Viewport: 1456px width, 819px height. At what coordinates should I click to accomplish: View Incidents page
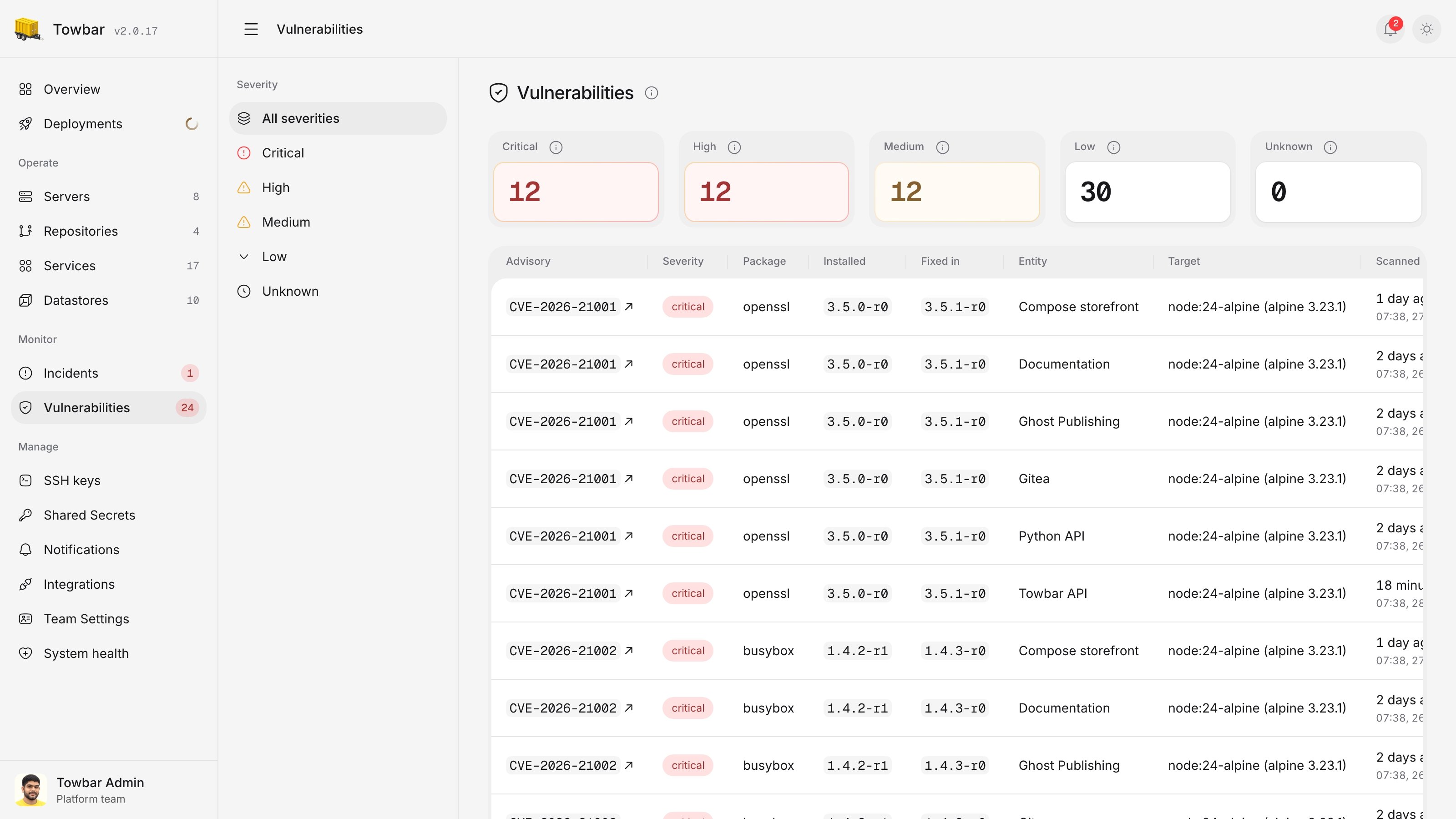[109, 373]
